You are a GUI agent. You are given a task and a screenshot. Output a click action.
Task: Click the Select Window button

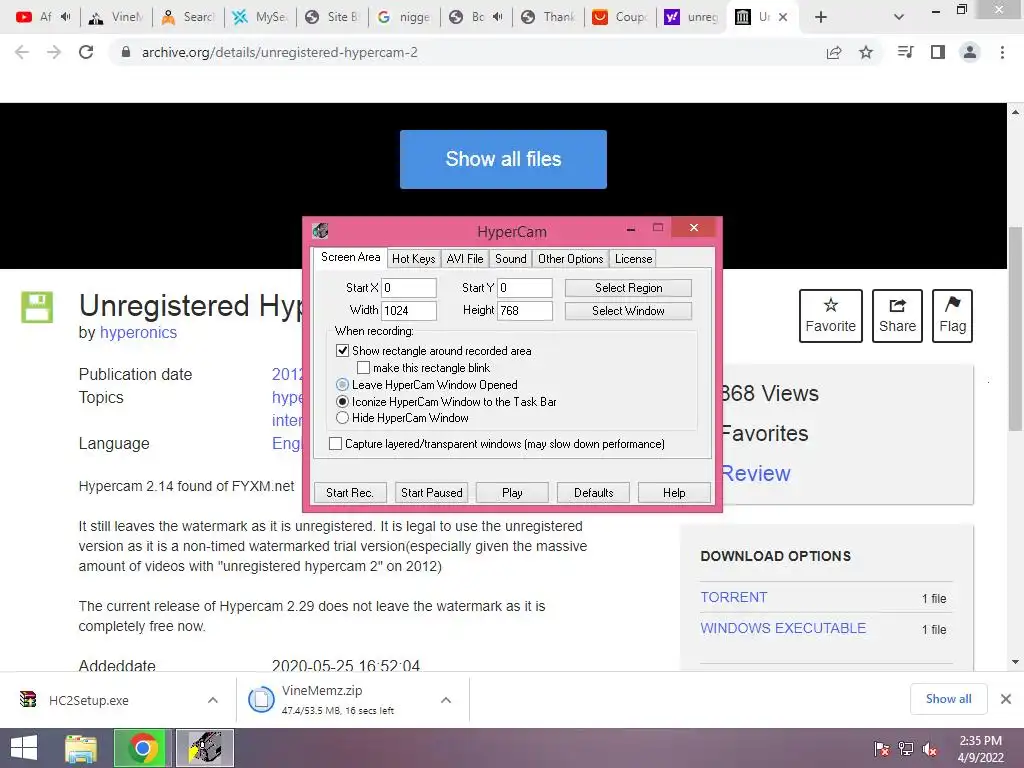[x=628, y=311]
